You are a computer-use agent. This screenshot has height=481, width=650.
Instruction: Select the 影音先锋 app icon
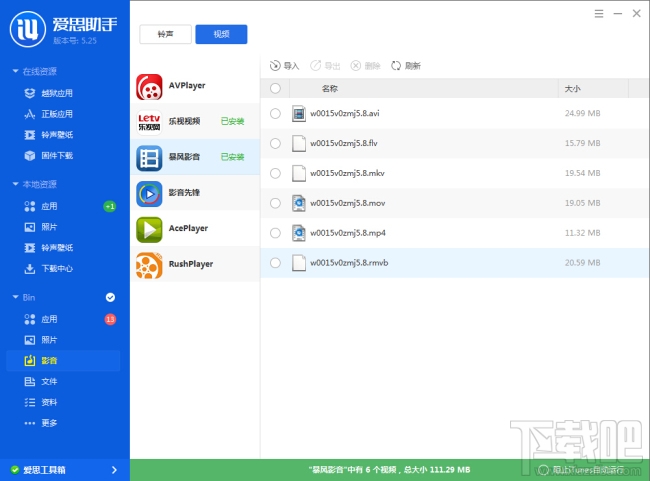tap(149, 194)
